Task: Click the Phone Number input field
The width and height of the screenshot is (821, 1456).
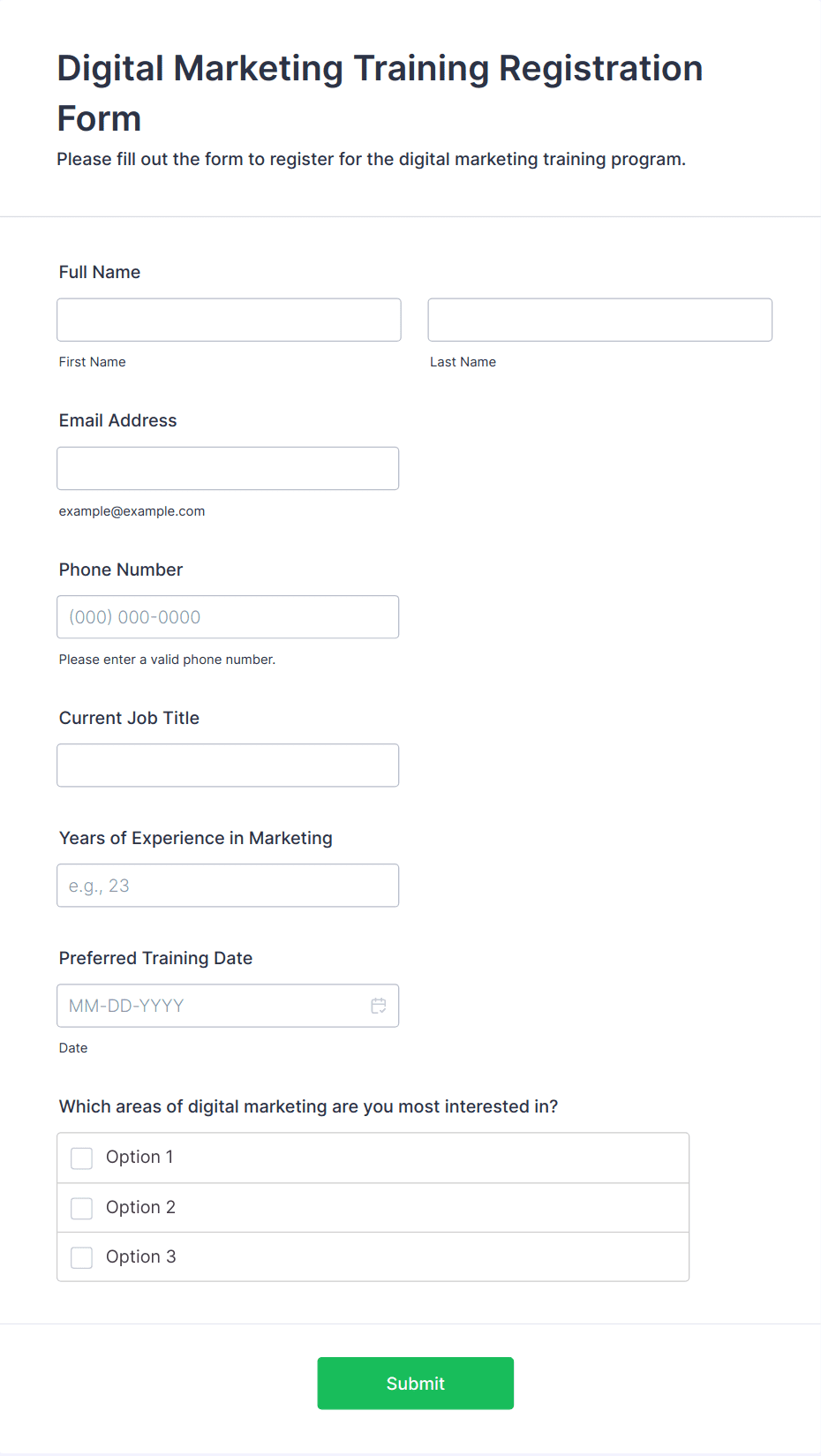Action: tap(228, 617)
